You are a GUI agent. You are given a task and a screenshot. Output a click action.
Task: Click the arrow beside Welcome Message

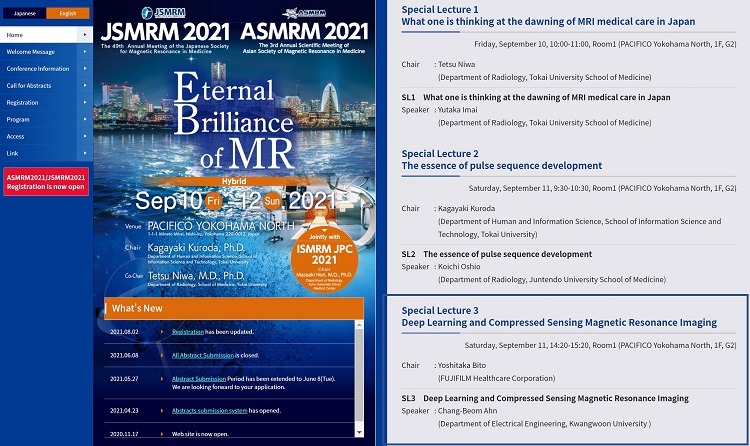pyautogui.click(x=85, y=52)
